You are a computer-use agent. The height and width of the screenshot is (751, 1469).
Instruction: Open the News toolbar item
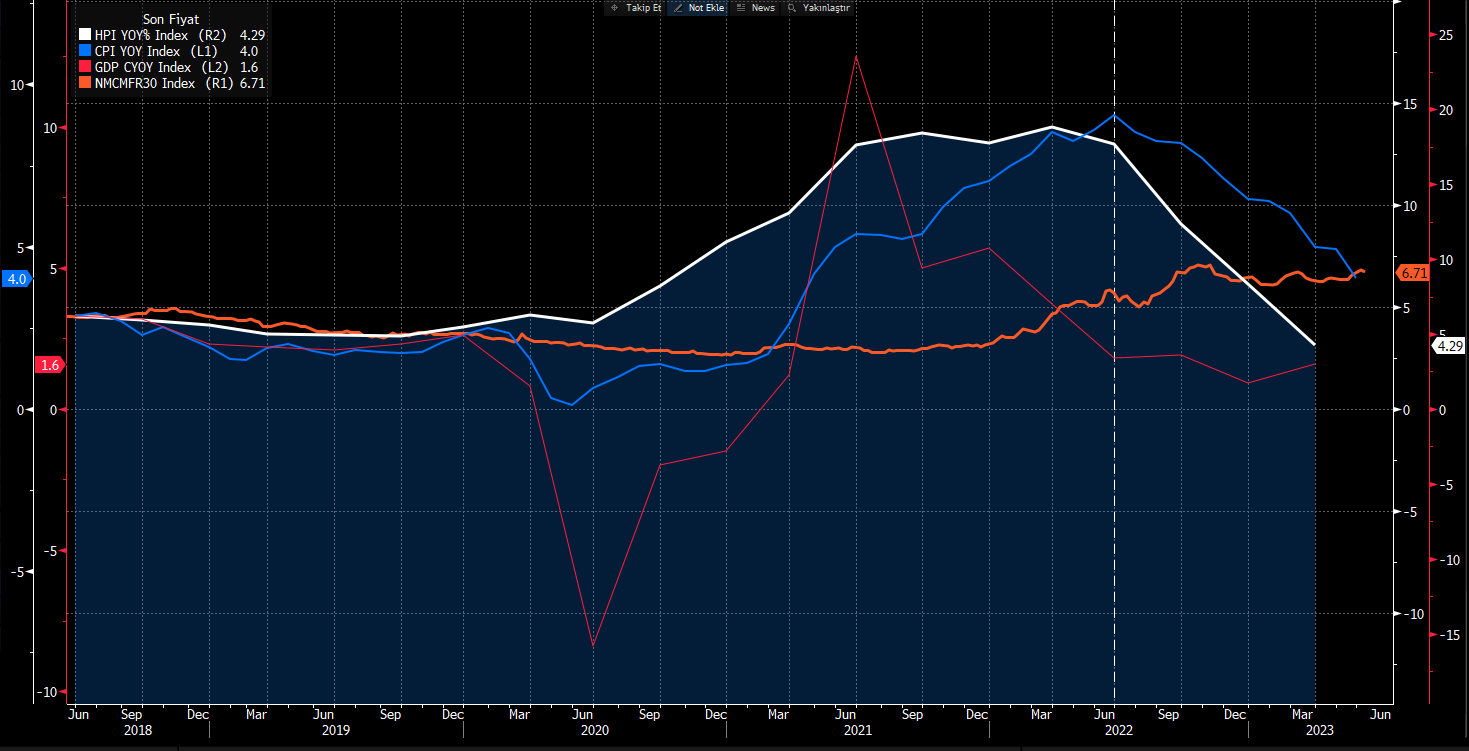[756, 7]
